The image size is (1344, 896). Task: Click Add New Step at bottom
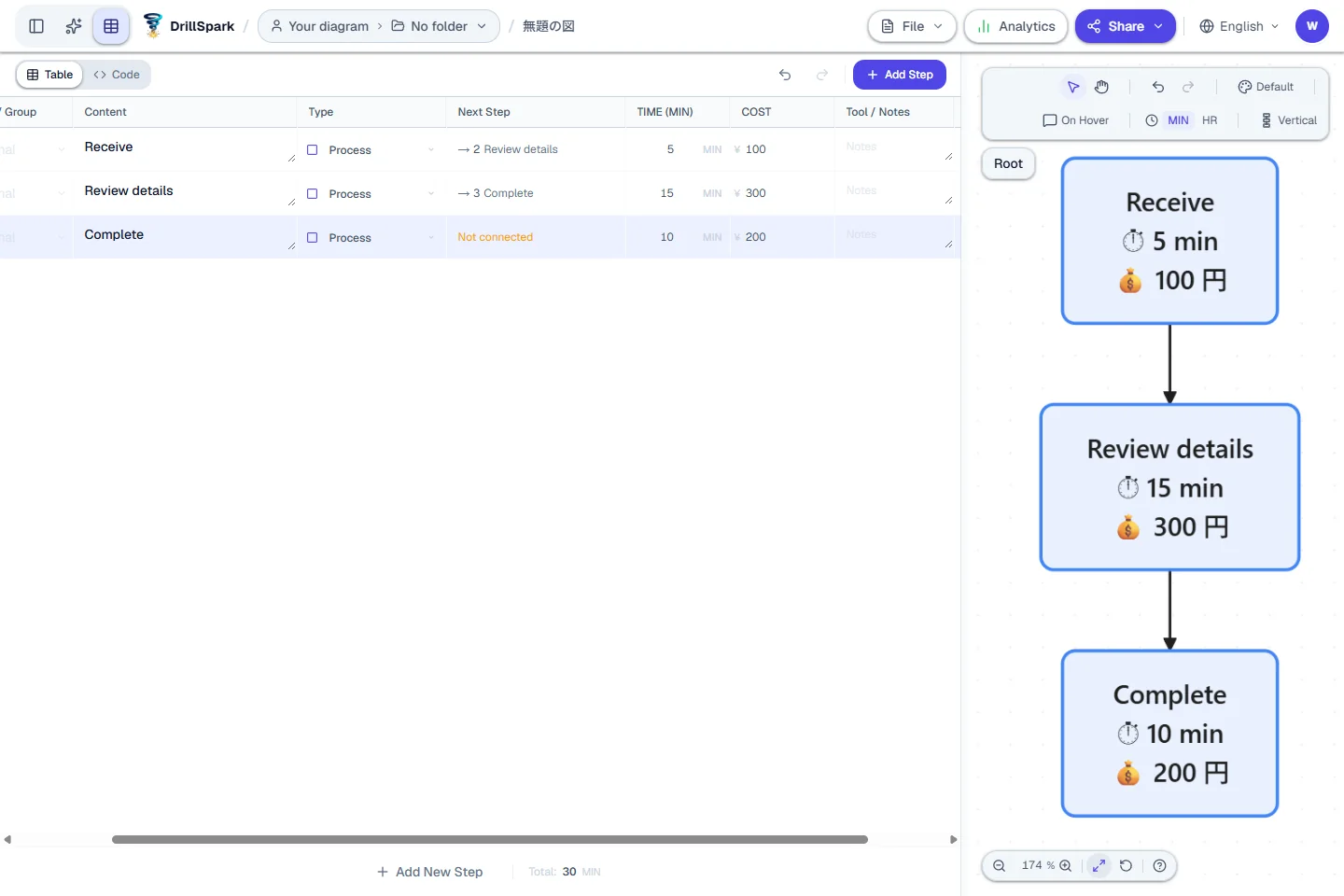[430, 872]
